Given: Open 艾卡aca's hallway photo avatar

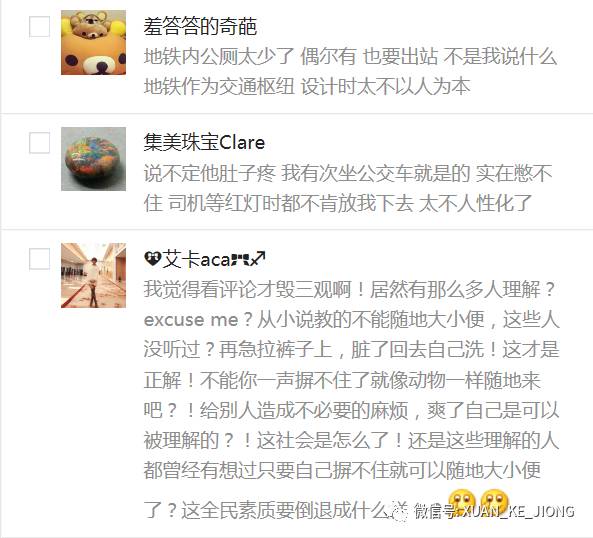Looking at the screenshot, I should 93,275.
